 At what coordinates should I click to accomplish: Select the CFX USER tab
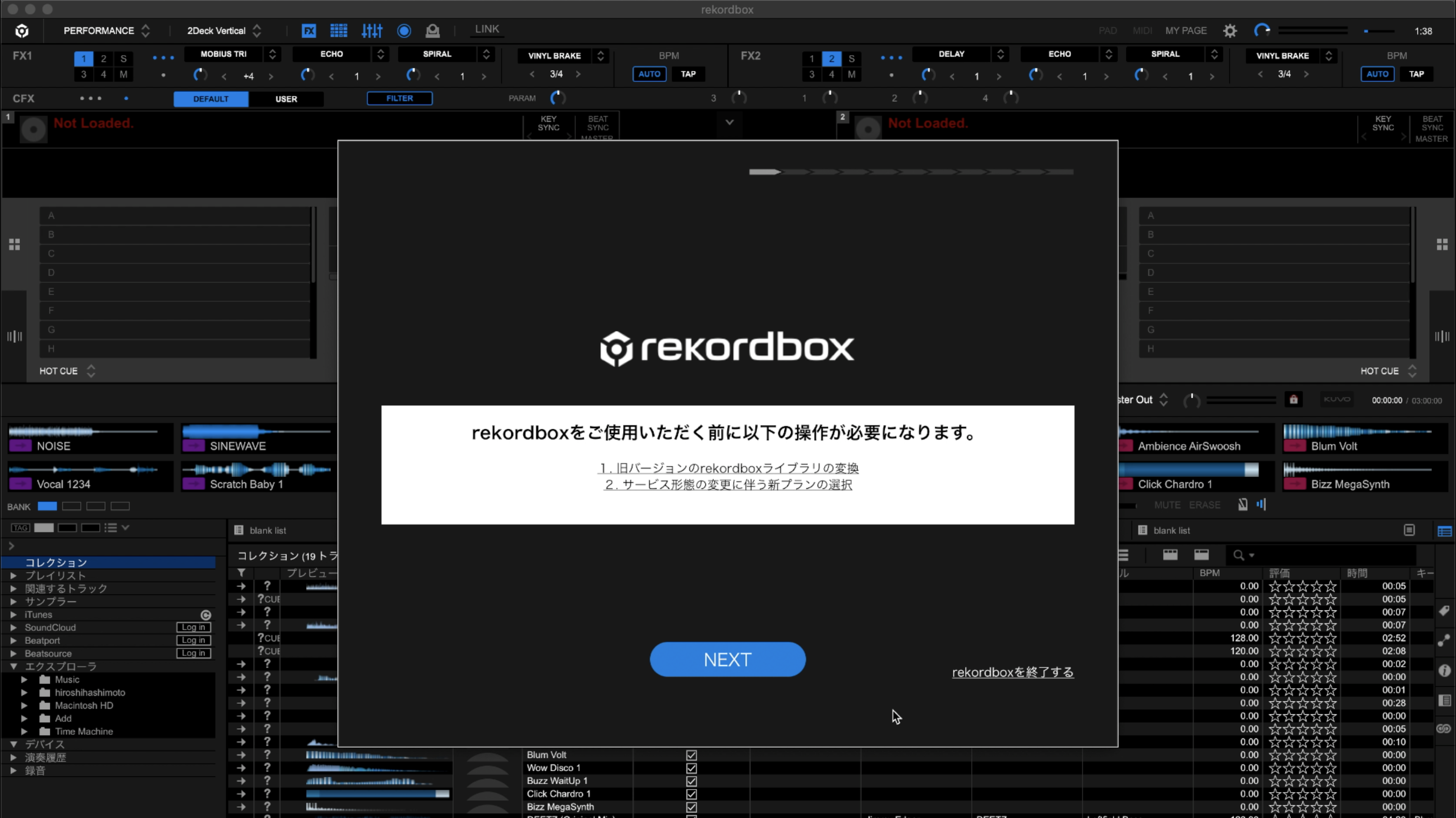(286, 99)
